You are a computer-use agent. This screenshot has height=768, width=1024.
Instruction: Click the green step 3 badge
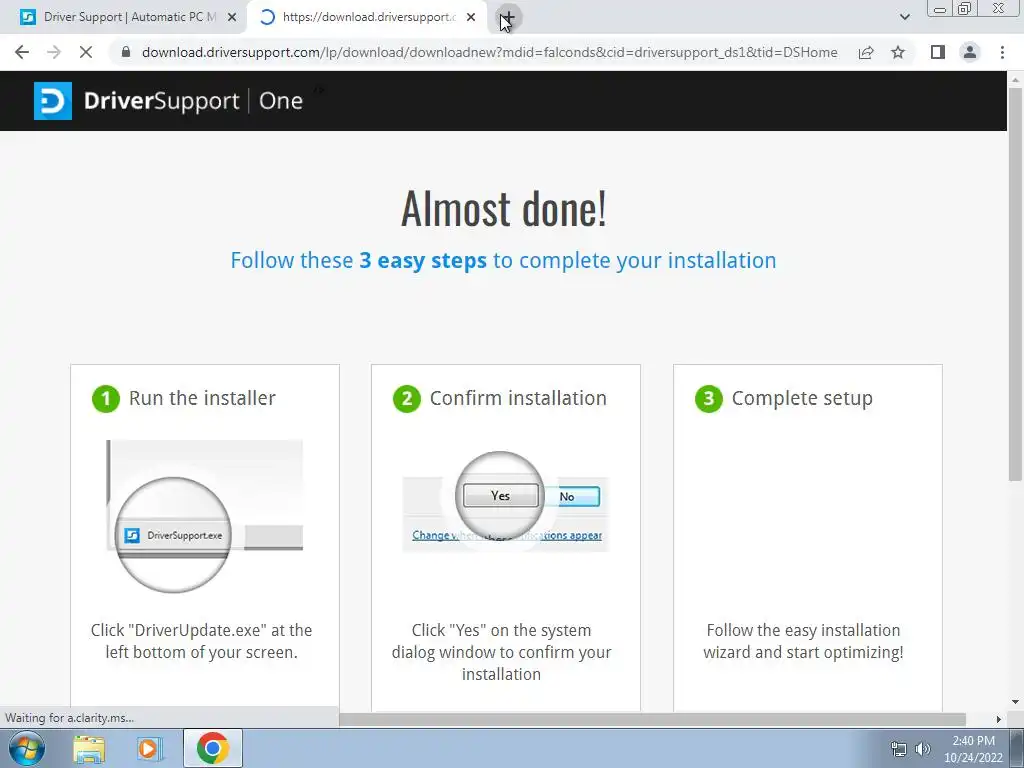click(x=709, y=398)
